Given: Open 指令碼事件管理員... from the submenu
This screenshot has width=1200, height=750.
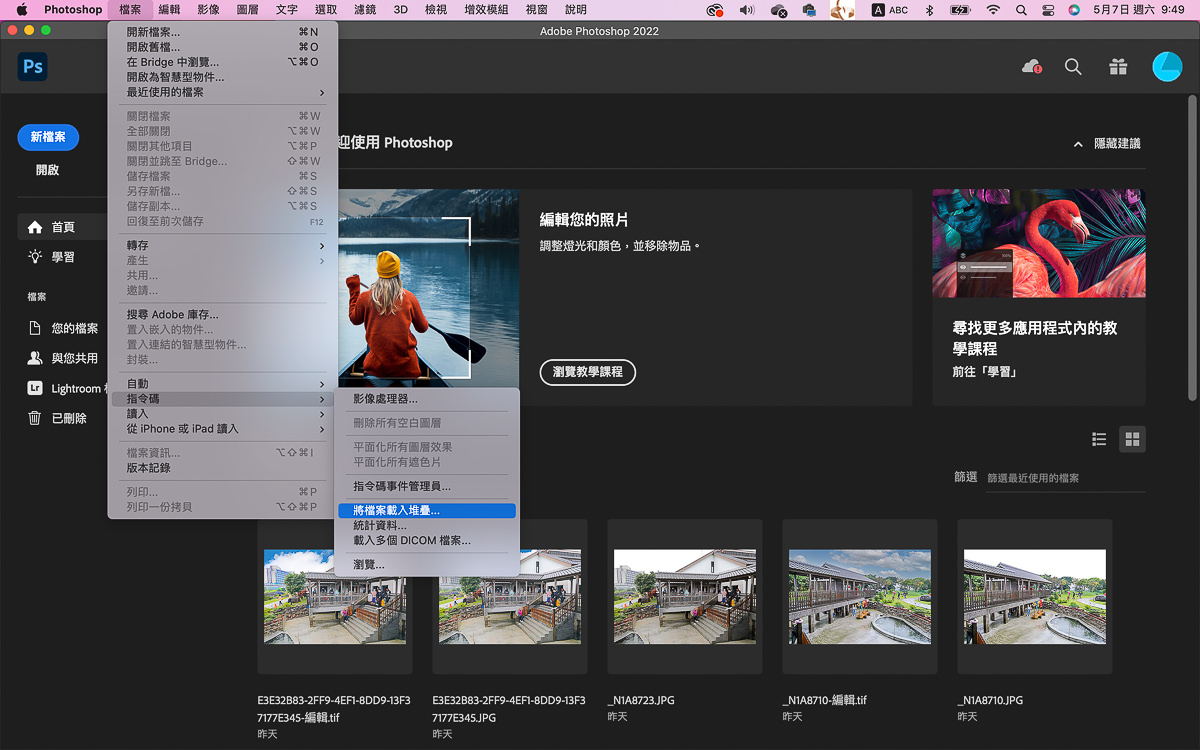Looking at the screenshot, I should tap(427, 487).
